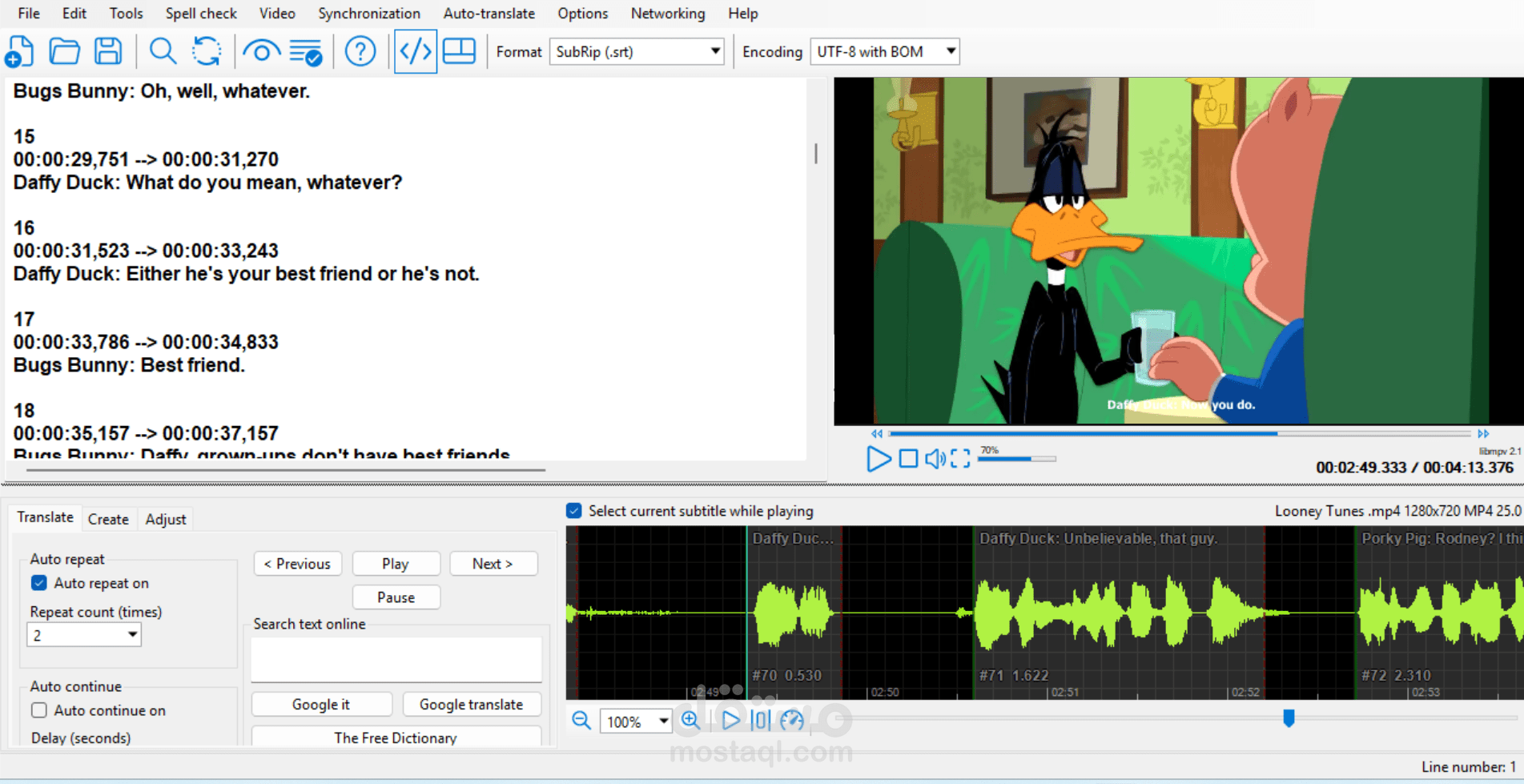Open the File menu

pos(29,14)
